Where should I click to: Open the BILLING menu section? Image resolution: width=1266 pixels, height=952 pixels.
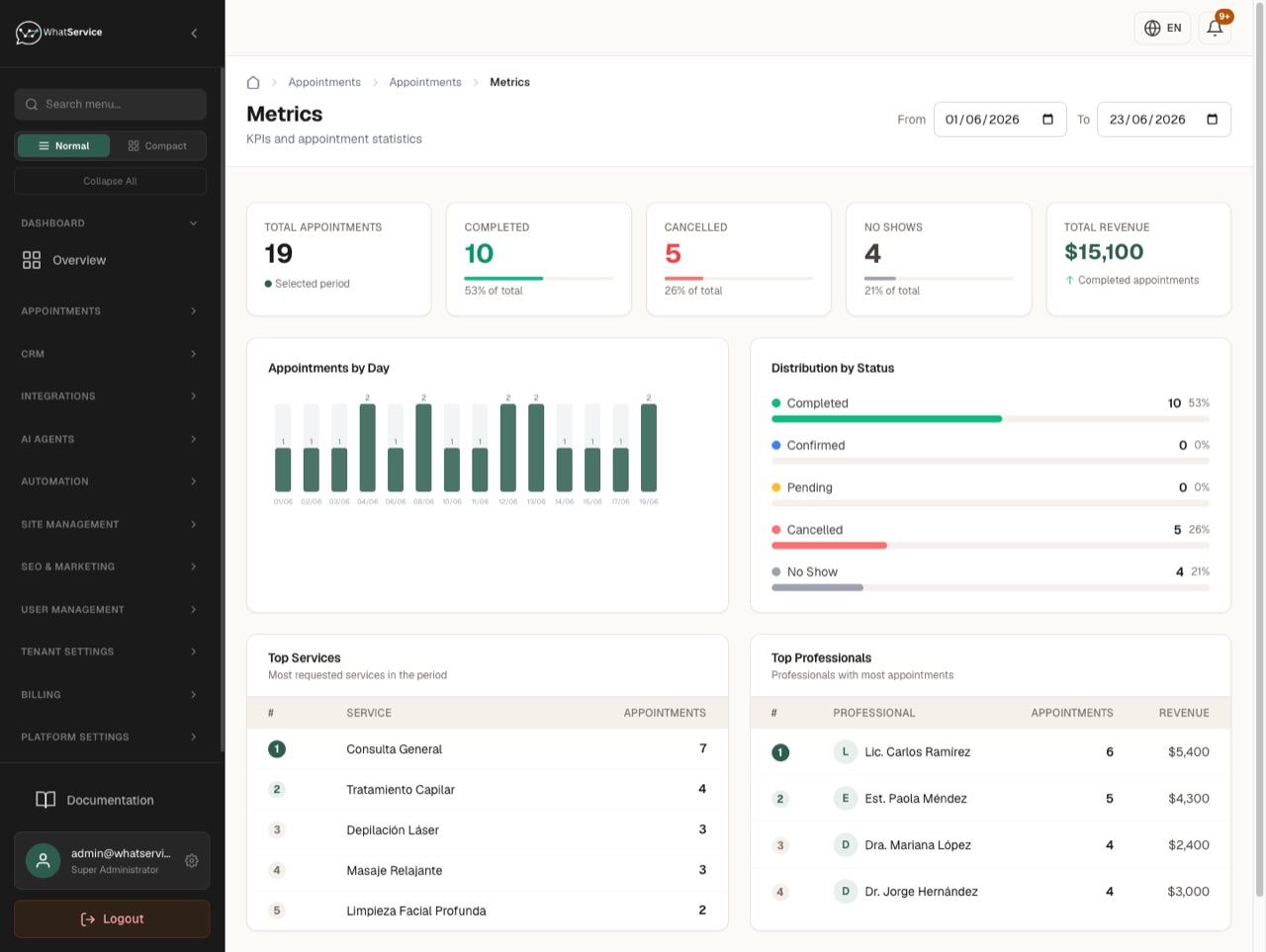point(110,695)
